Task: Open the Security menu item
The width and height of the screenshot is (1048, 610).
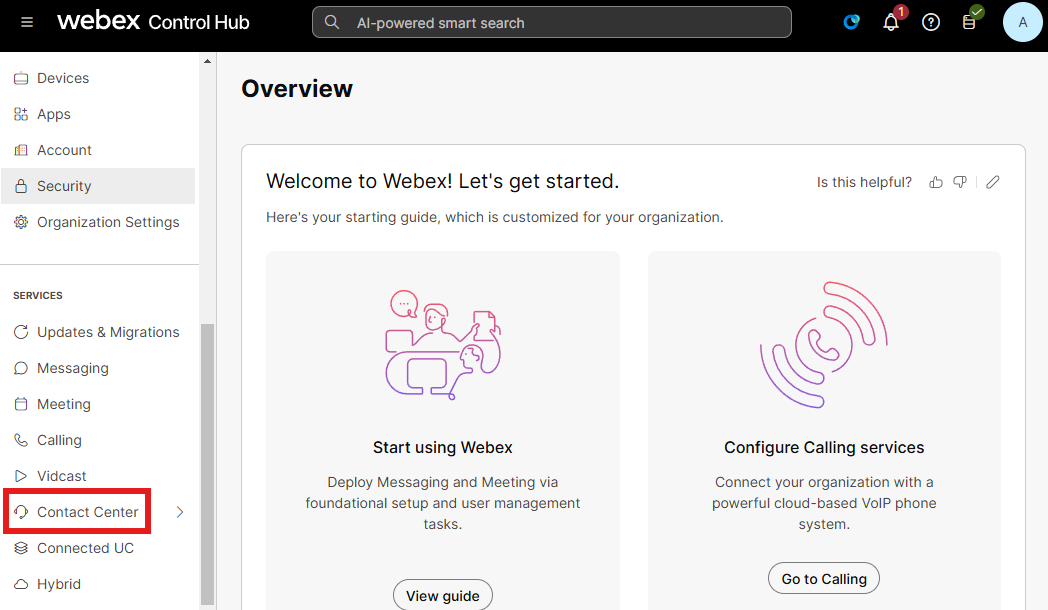Action: click(64, 186)
